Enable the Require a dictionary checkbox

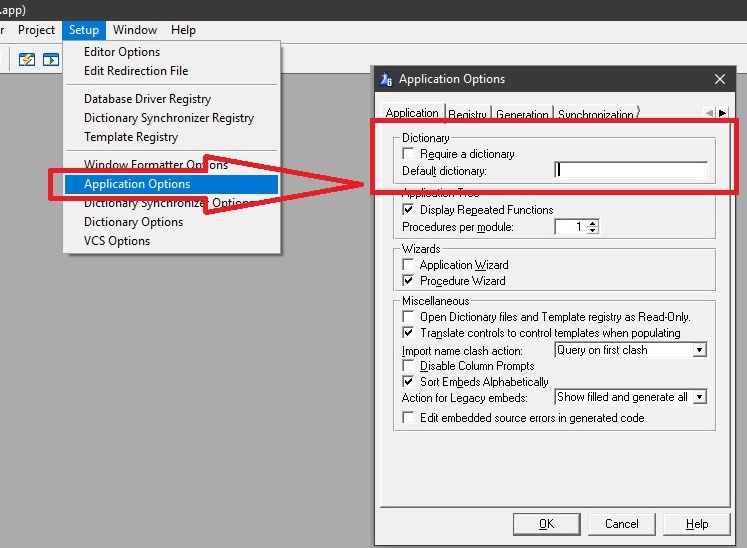pyautogui.click(x=408, y=154)
